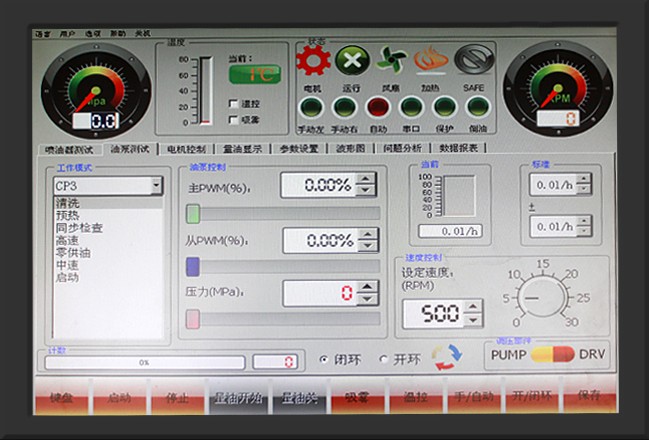Click the red indicator lamp under 风扇

coord(378,107)
